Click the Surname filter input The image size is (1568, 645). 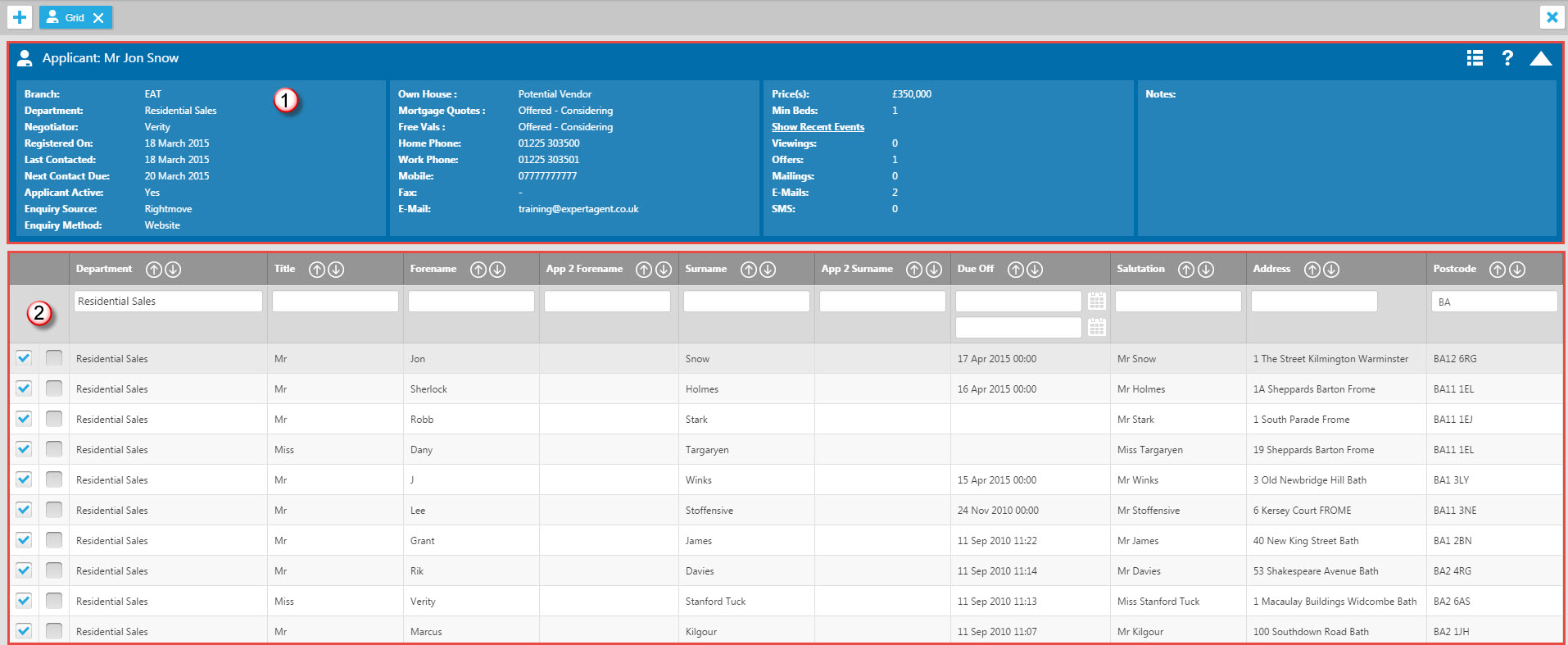click(746, 302)
